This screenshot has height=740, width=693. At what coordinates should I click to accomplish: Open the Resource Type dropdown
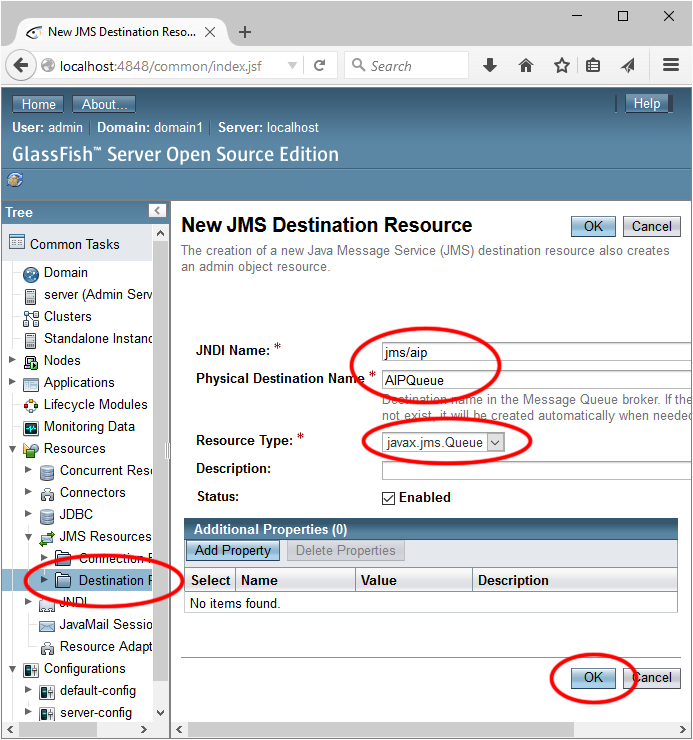443,442
